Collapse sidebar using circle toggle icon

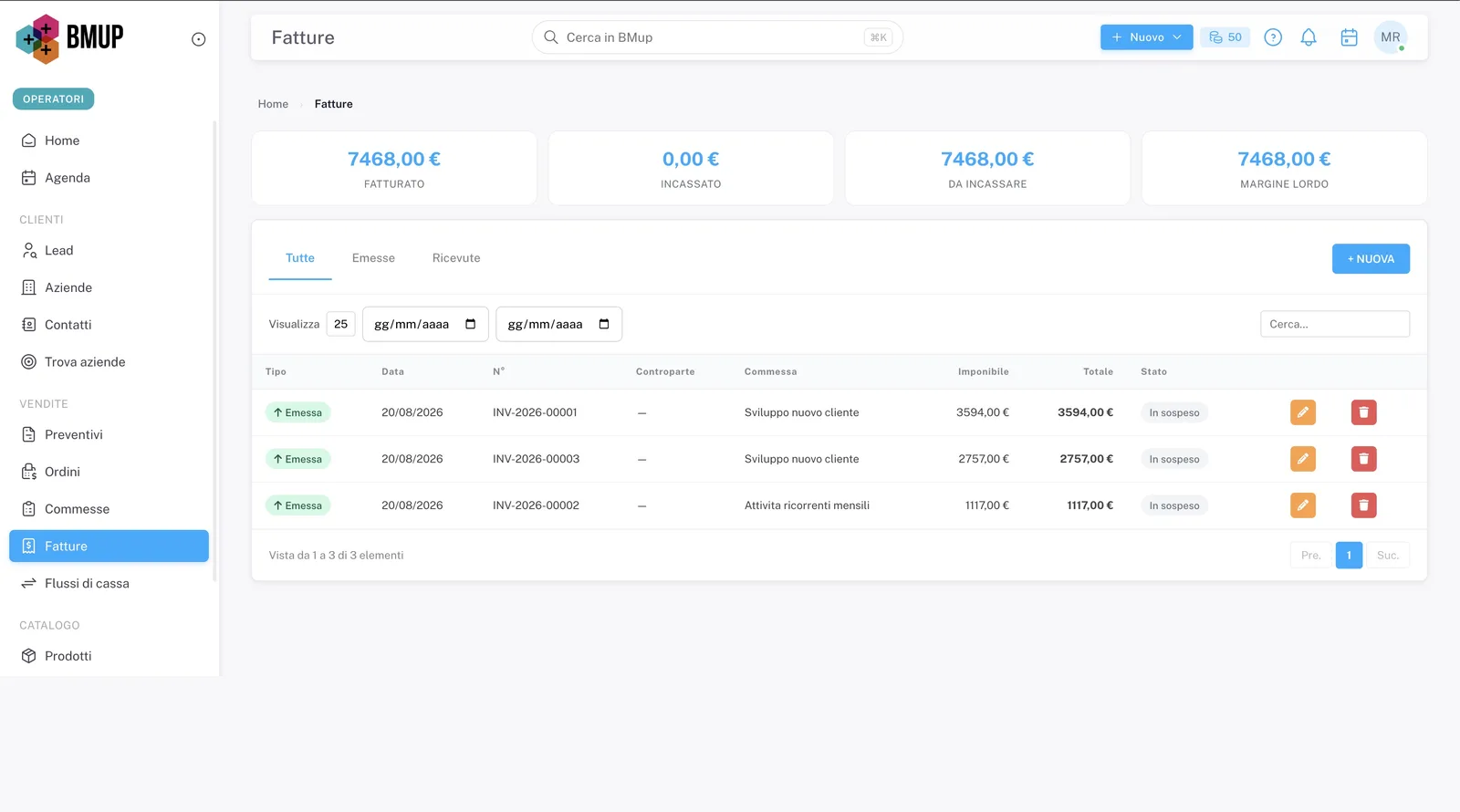[198, 39]
